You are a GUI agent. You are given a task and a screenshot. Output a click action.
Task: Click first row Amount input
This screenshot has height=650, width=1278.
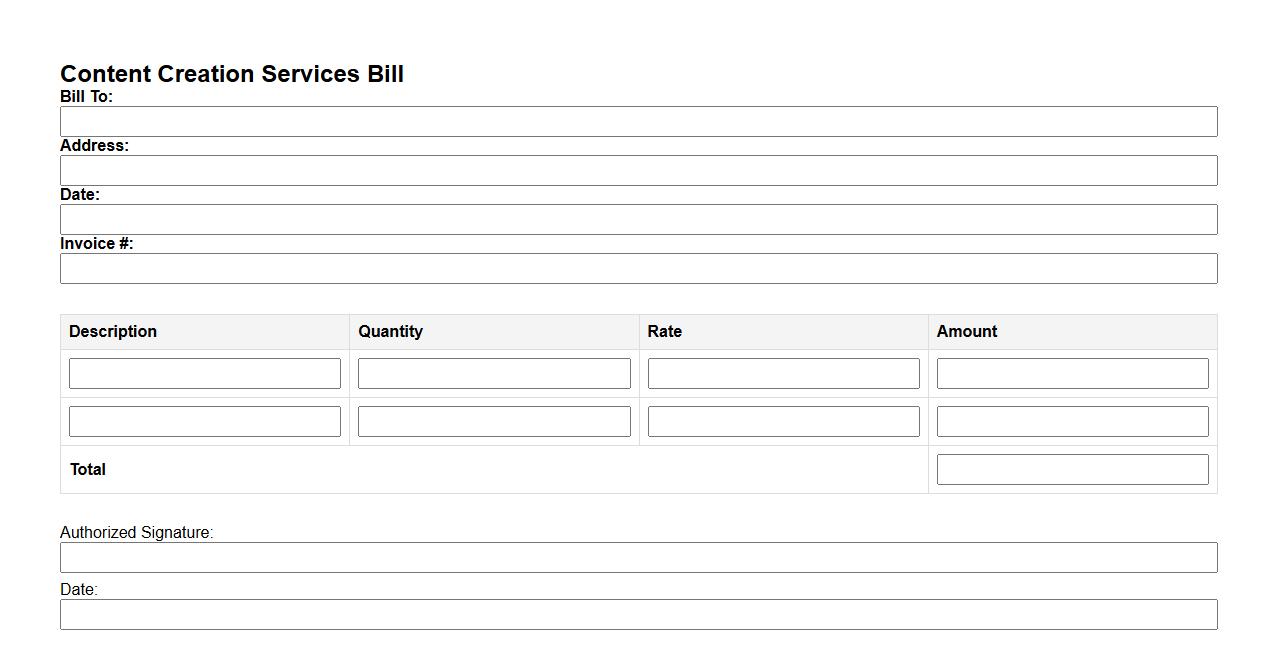tap(1072, 374)
